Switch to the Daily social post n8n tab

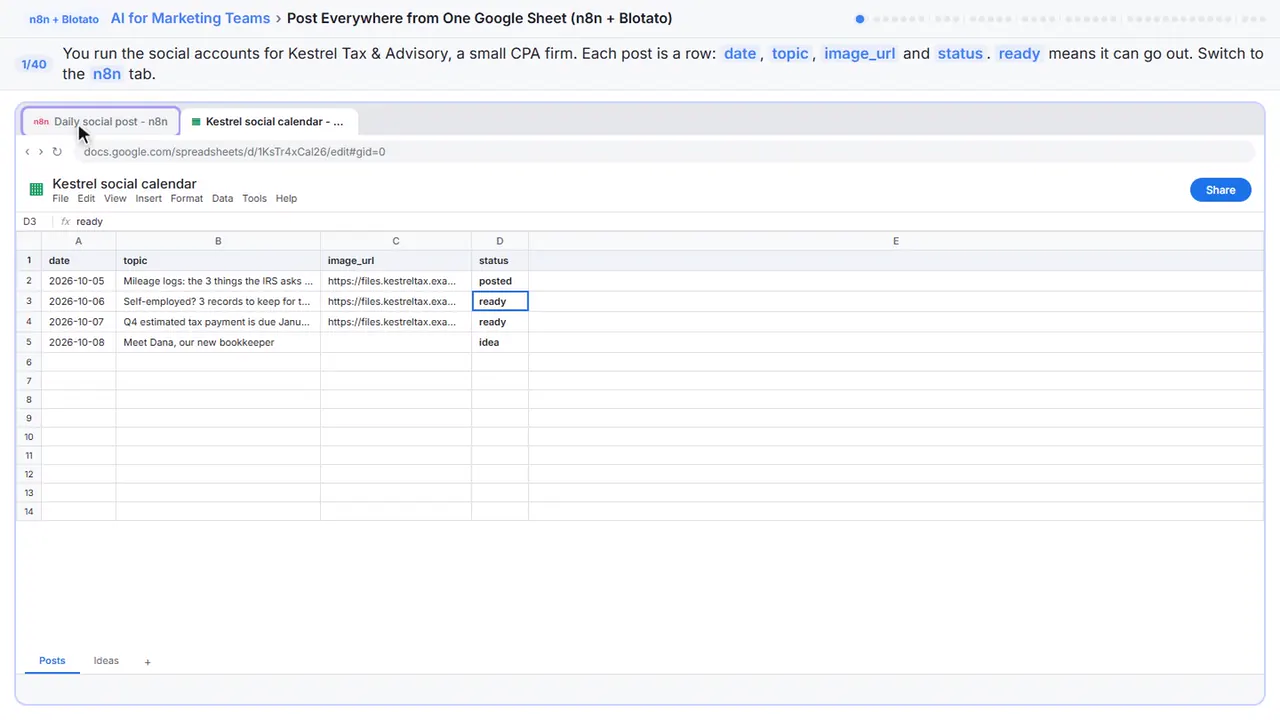coord(101,121)
